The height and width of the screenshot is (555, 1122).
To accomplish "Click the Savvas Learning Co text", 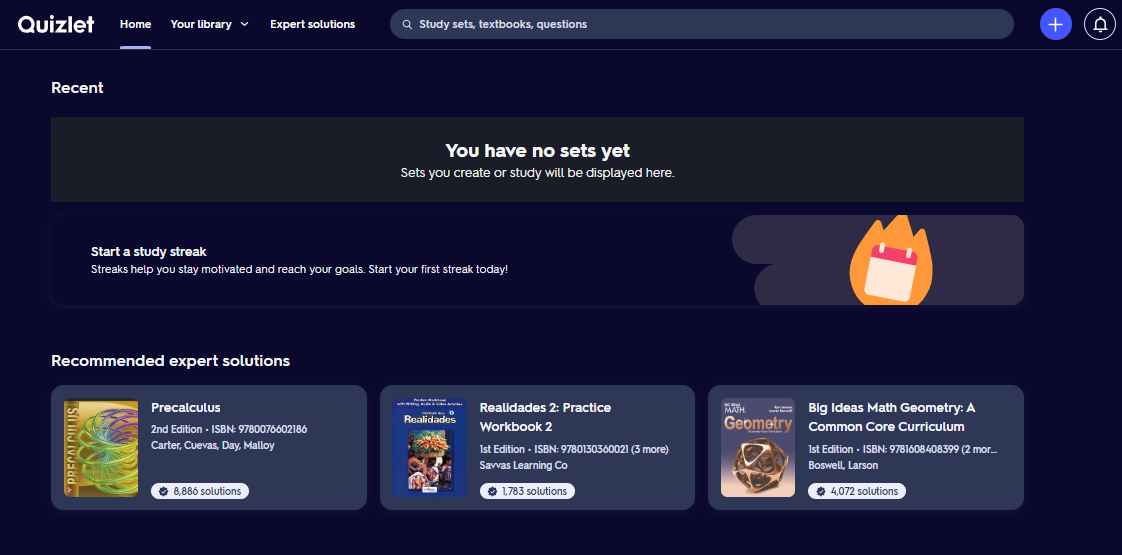I will coord(523,465).
